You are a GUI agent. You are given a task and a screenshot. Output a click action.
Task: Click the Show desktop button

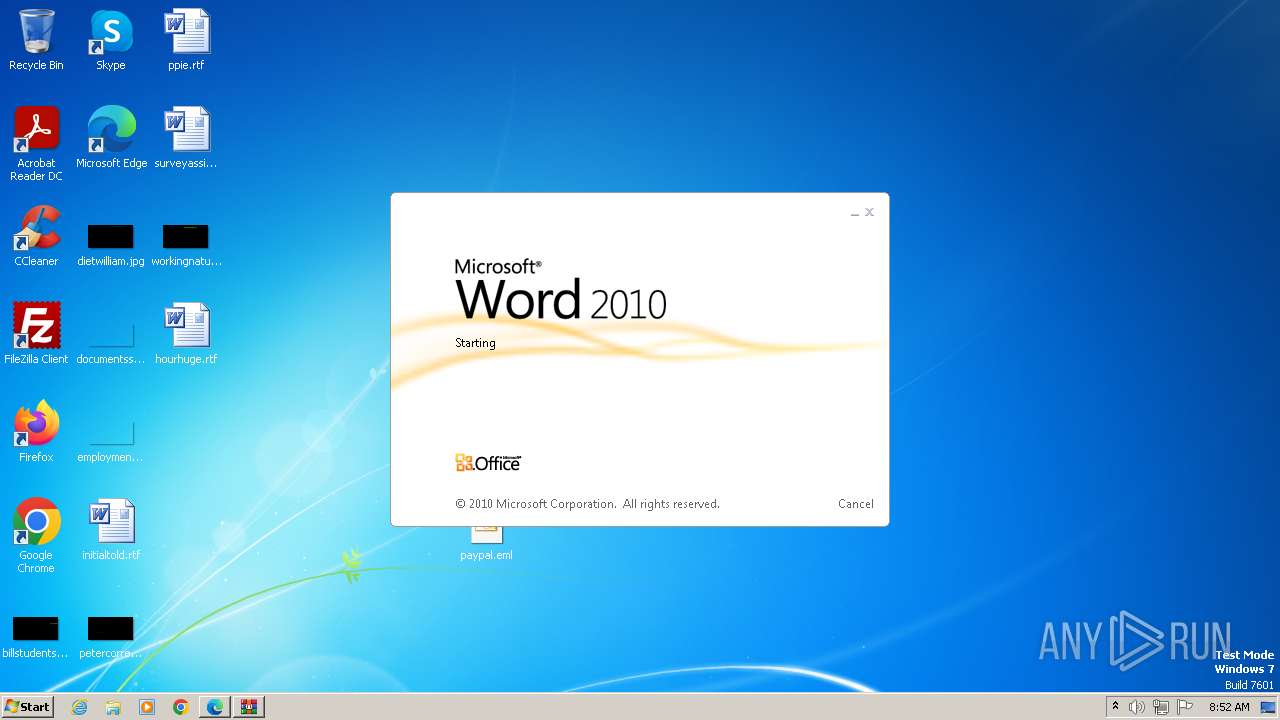[1269, 707]
